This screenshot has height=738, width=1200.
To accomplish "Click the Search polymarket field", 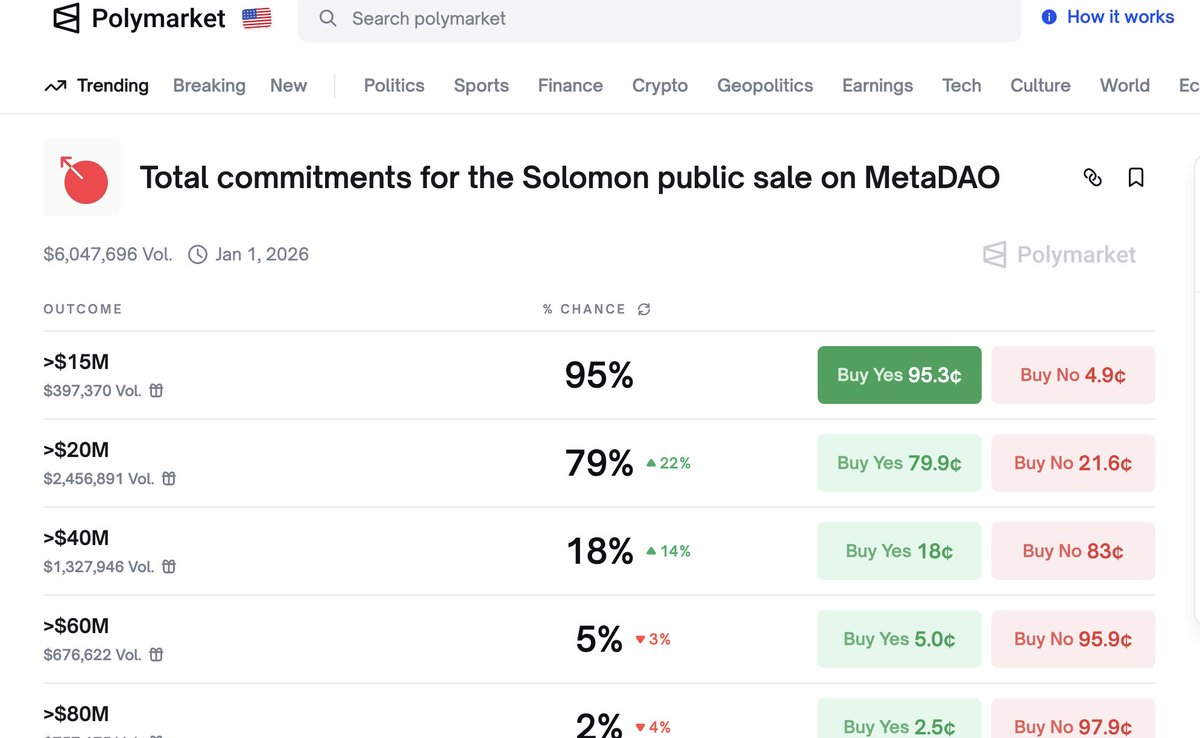I will 660,19.
